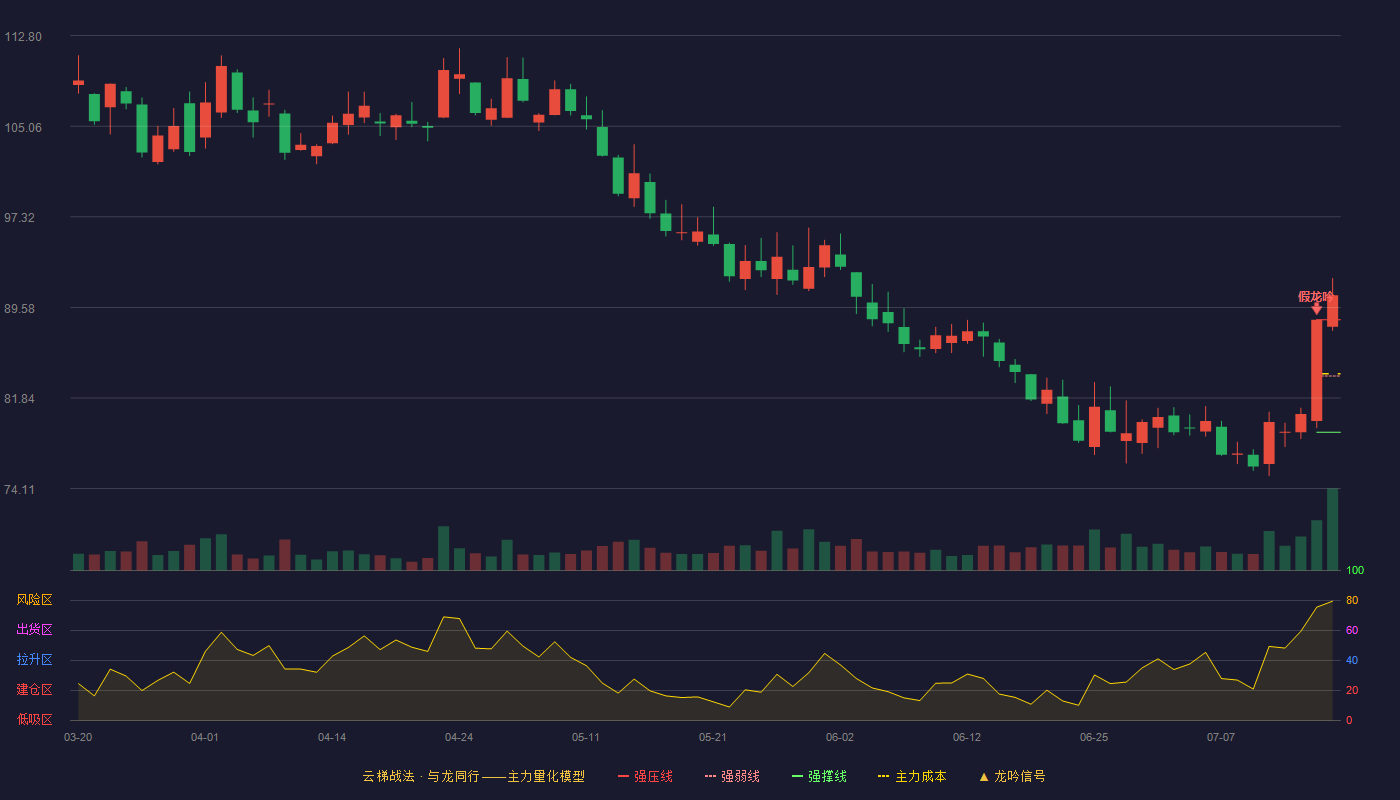Click the 06-02 date label

pos(840,737)
